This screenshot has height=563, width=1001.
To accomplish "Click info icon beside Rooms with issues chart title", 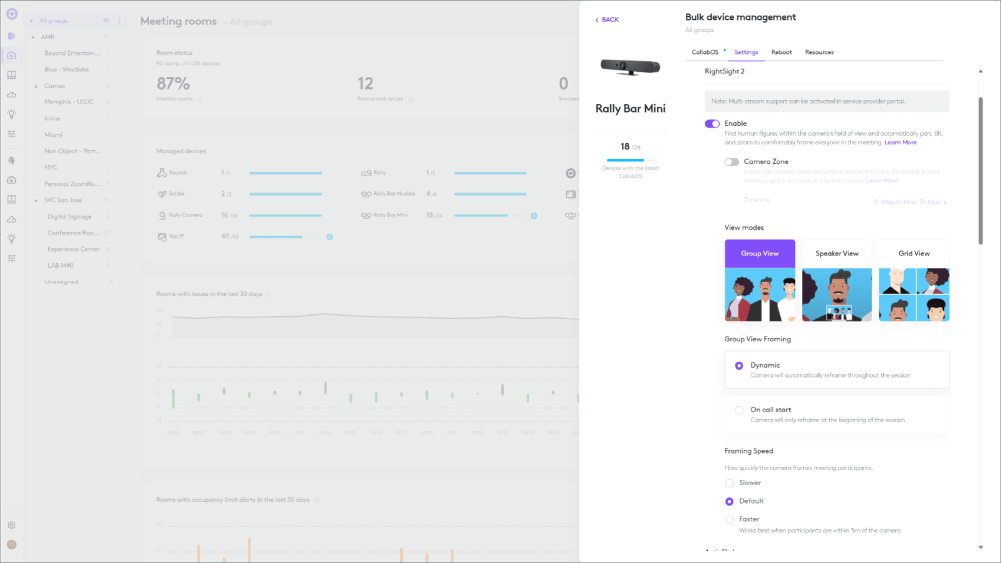I will coord(268,294).
